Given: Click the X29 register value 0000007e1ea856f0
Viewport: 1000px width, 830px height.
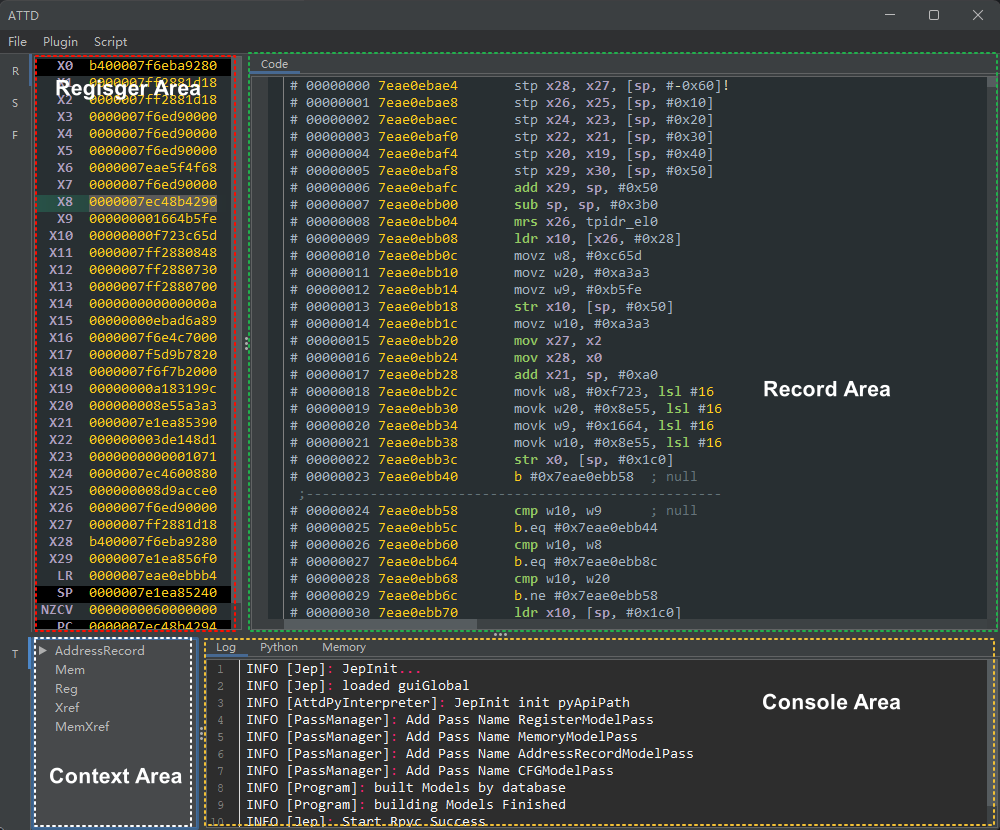Looking at the screenshot, I should [x=153, y=559].
